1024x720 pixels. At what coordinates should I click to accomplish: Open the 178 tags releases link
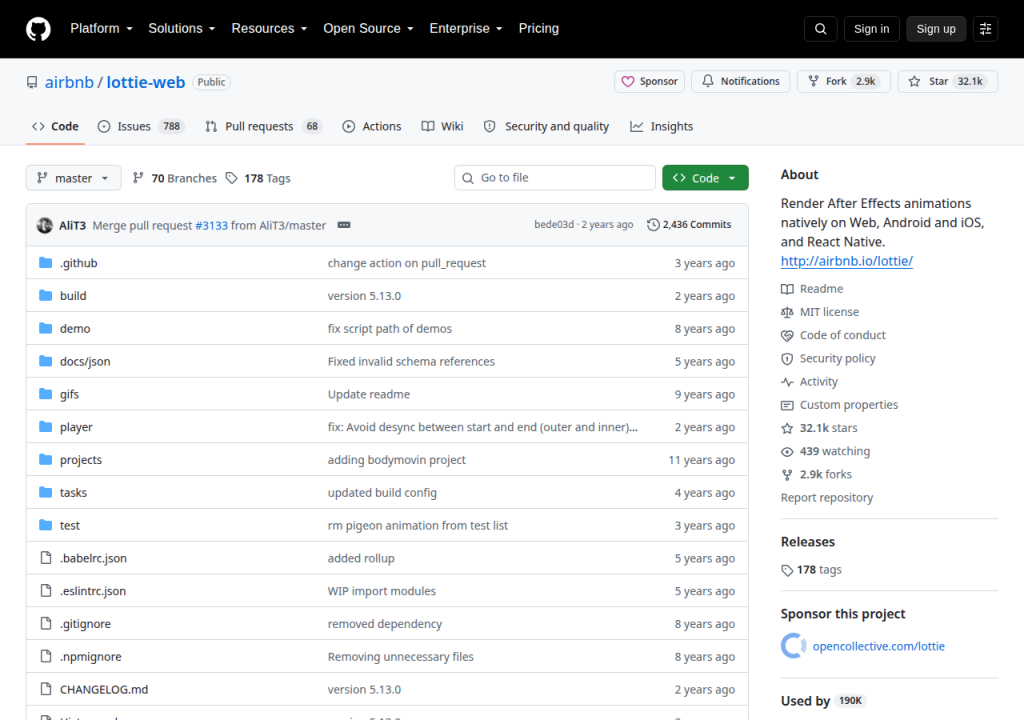tap(811, 570)
